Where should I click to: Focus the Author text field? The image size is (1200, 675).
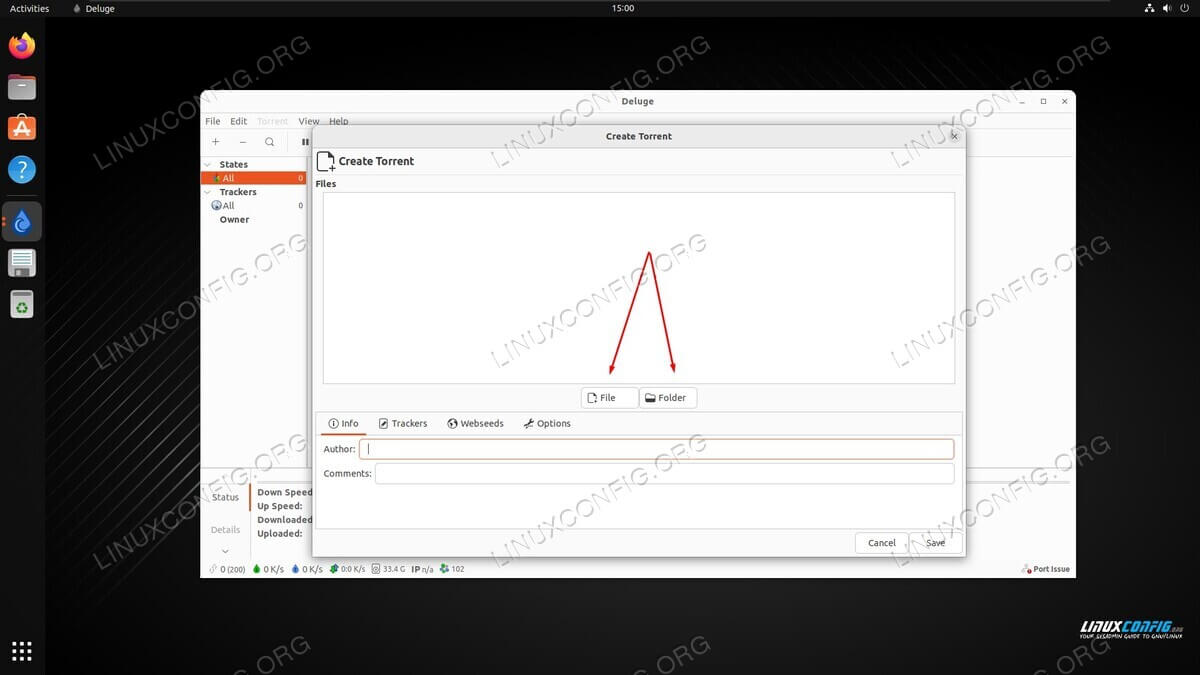[656, 449]
